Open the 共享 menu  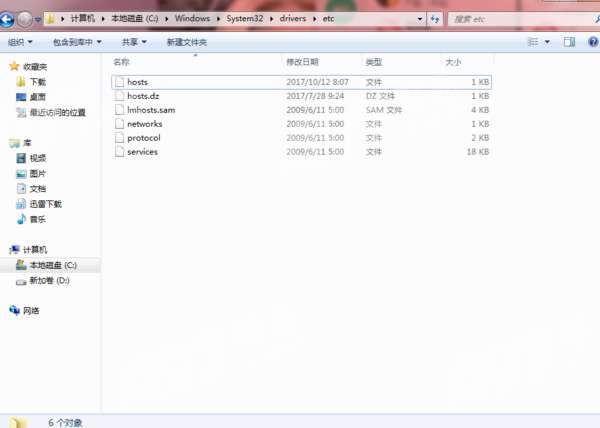pyautogui.click(x=134, y=42)
